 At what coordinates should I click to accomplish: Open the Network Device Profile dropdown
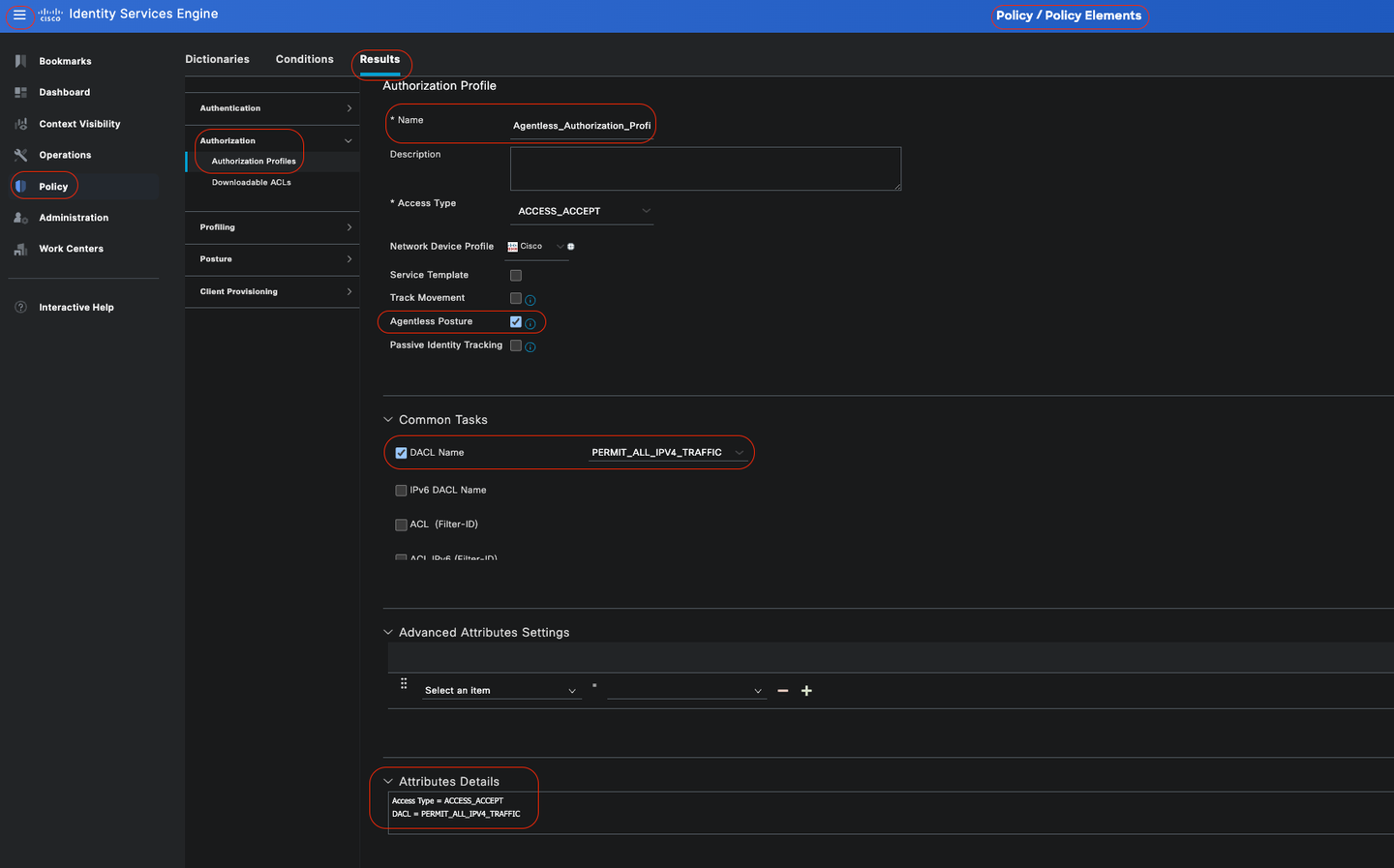coord(536,247)
